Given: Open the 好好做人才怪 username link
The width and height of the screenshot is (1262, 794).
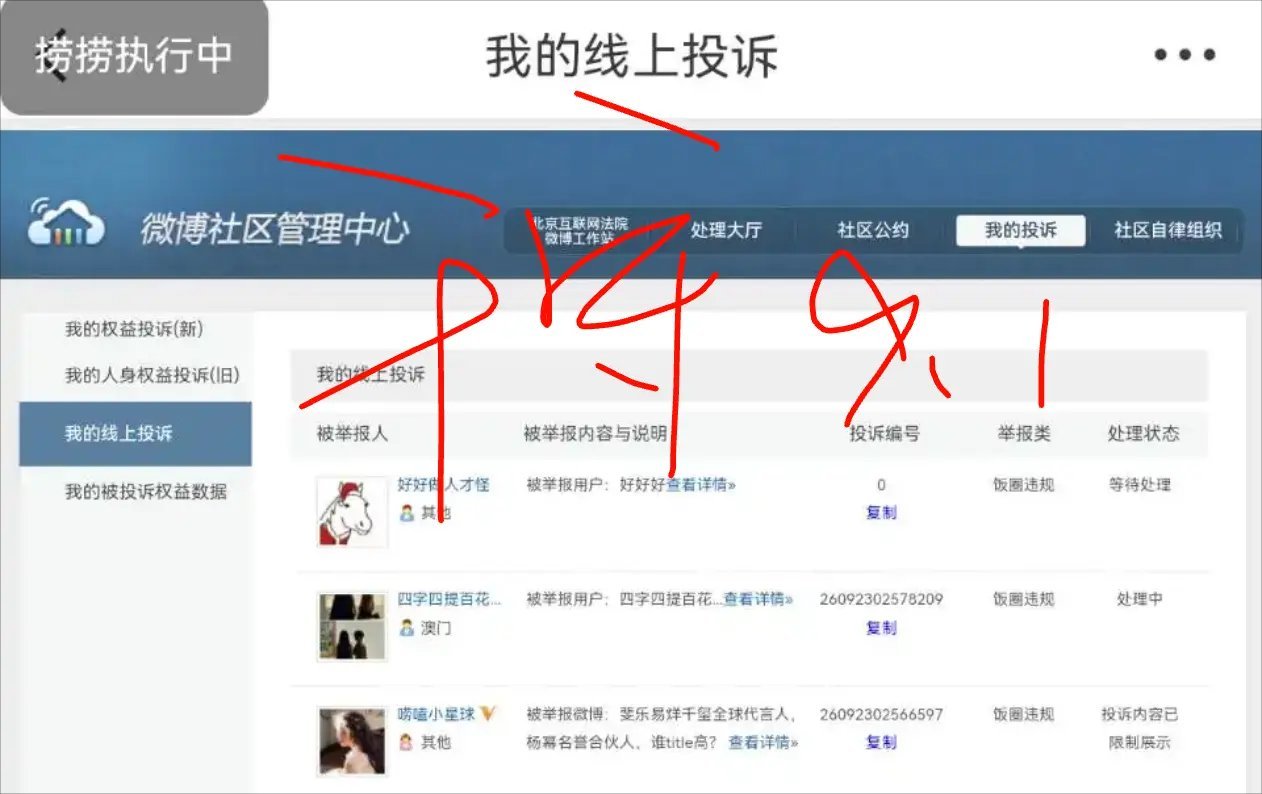Looking at the screenshot, I should pyautogui.click(x=444, y=485).
